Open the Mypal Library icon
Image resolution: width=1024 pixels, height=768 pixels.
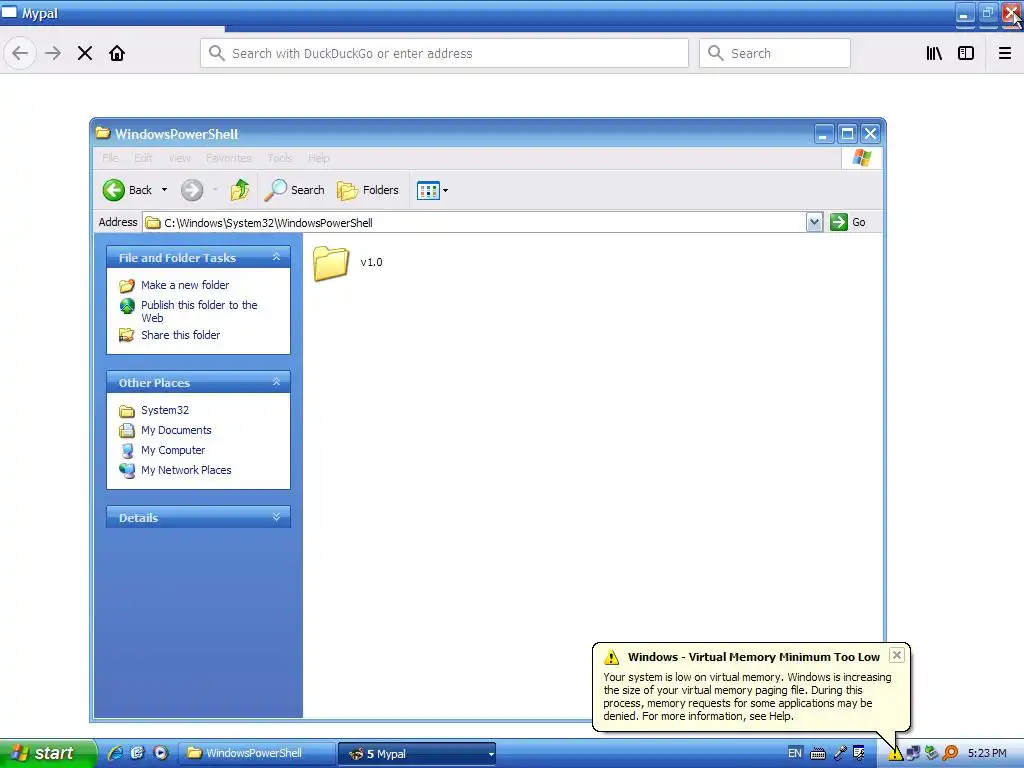tap(934, 53)
